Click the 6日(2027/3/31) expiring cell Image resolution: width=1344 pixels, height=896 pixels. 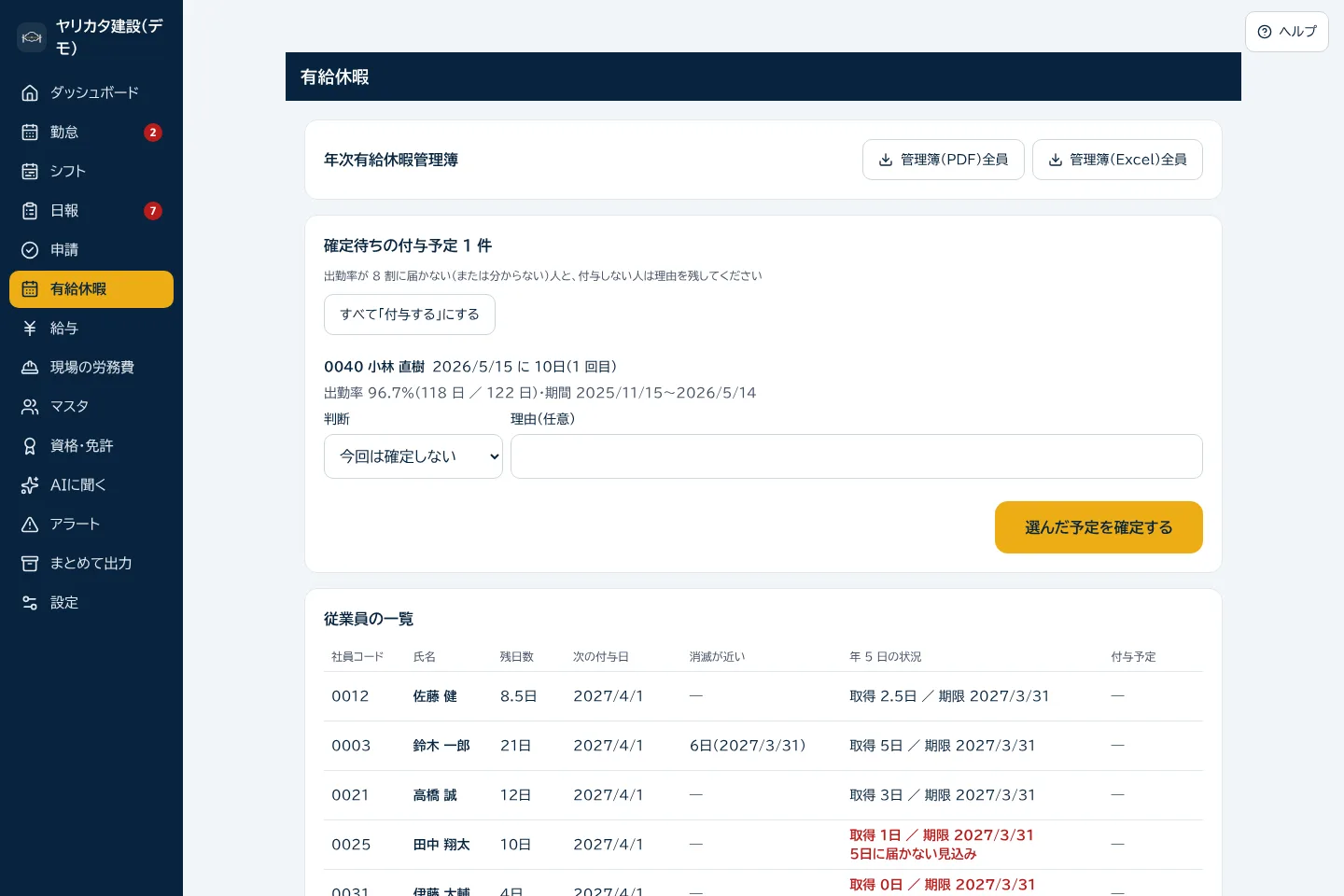click(748, 746)
